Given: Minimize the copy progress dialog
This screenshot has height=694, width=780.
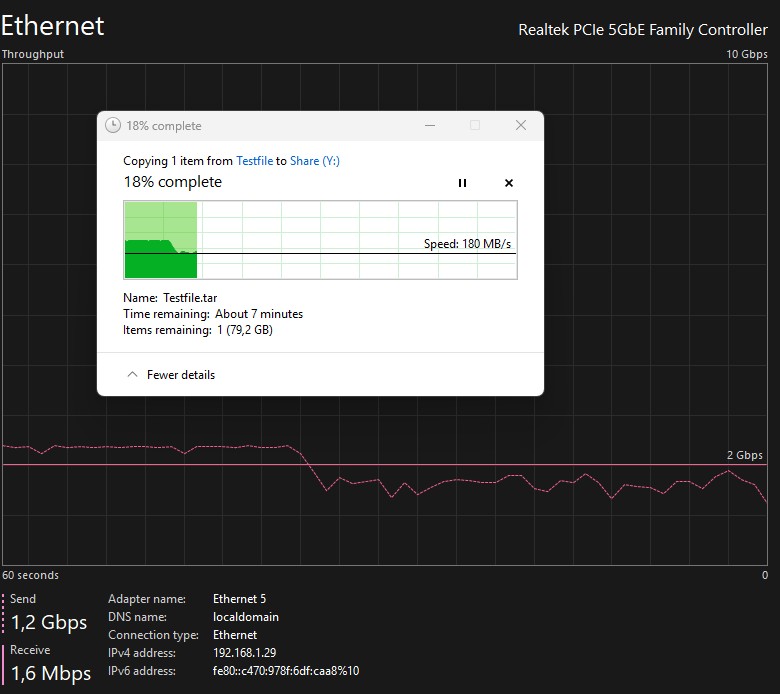Looking at the screenshot, I should (430, 125).
